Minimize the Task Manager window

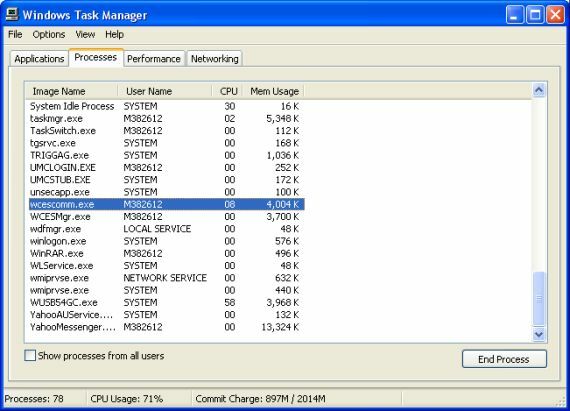(515, 15)
